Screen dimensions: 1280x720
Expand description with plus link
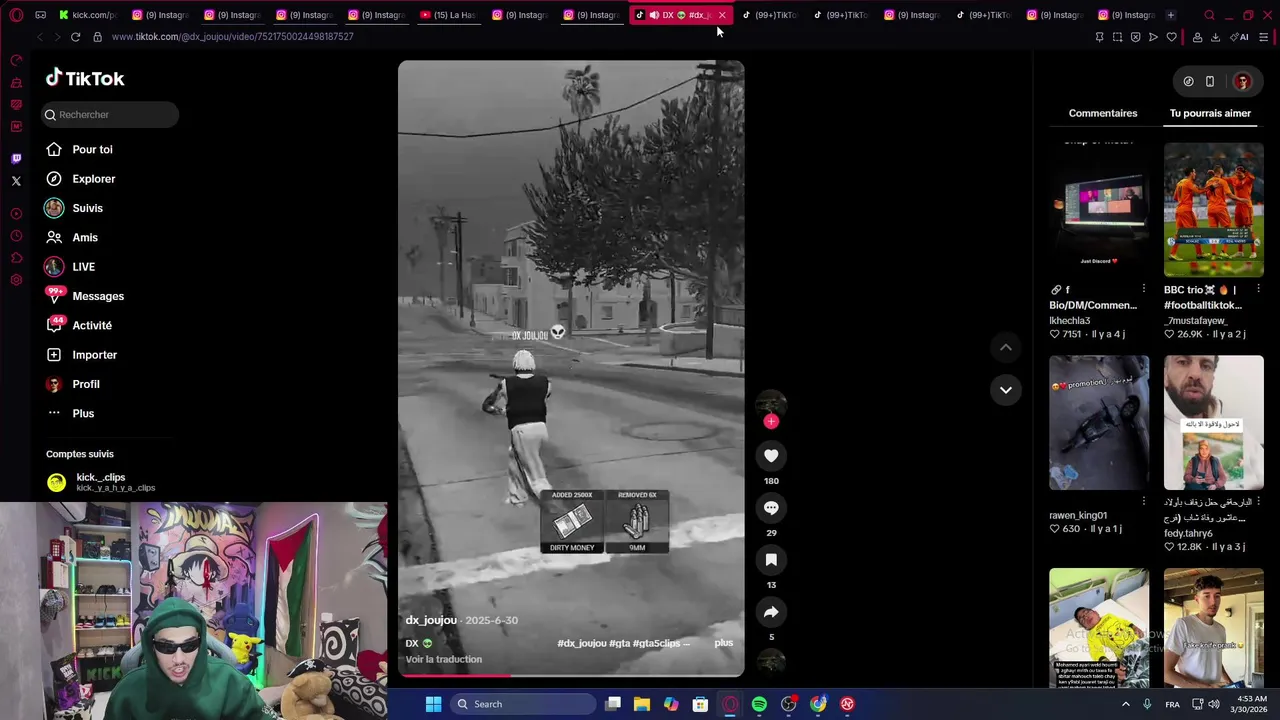[x=723, y=643]
